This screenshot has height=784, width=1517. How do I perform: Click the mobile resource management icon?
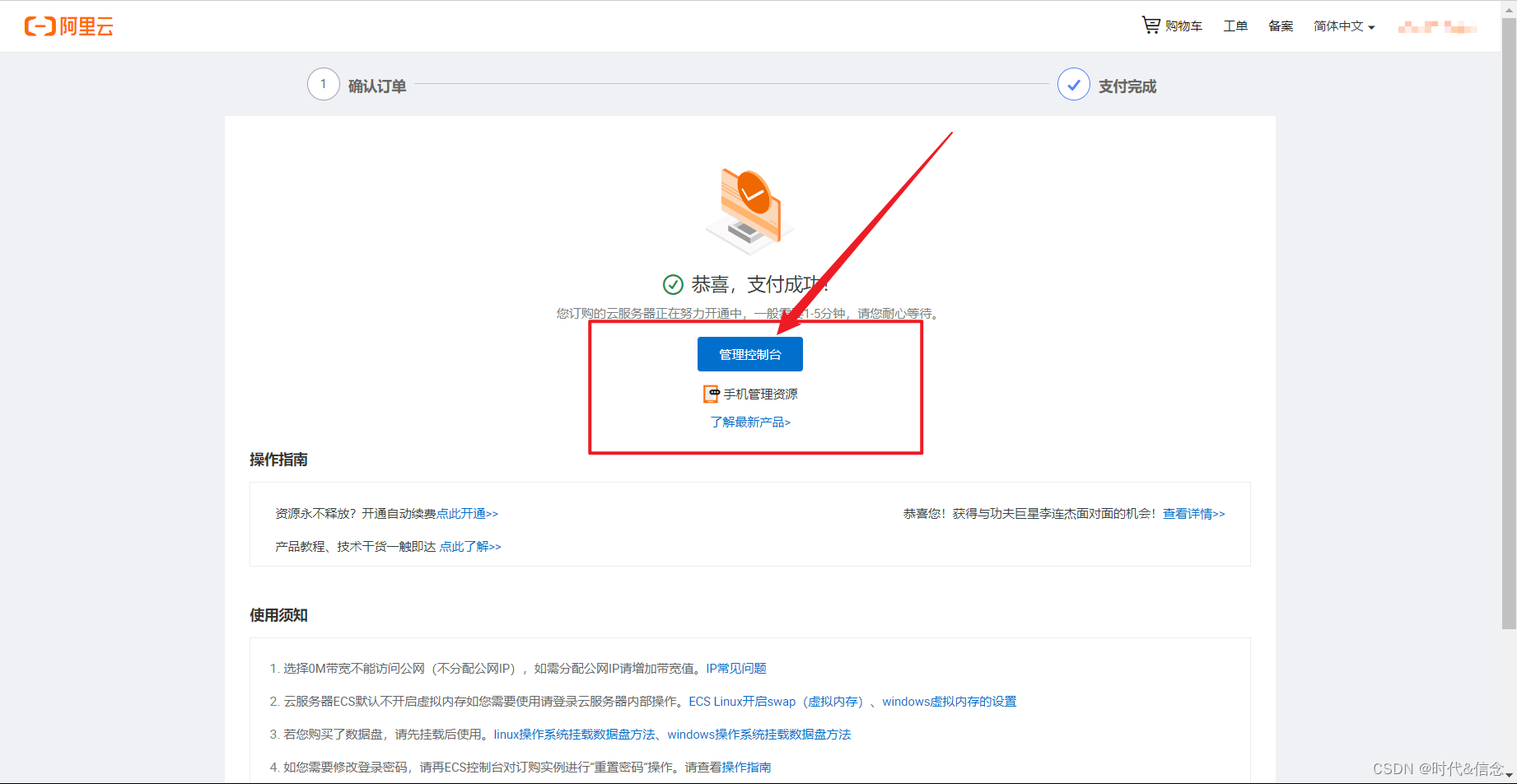712,394
